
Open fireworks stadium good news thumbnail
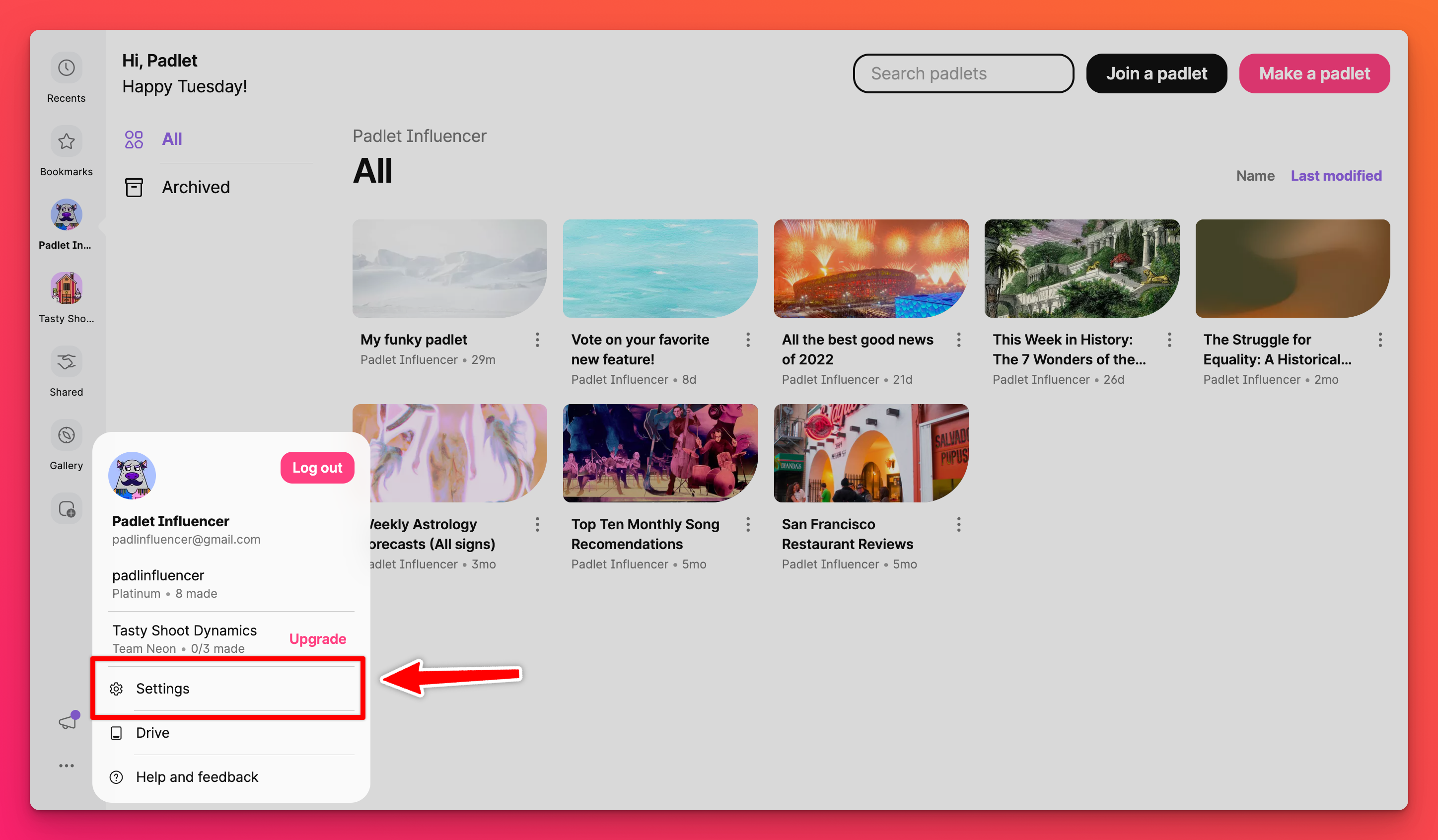(871, 269)
